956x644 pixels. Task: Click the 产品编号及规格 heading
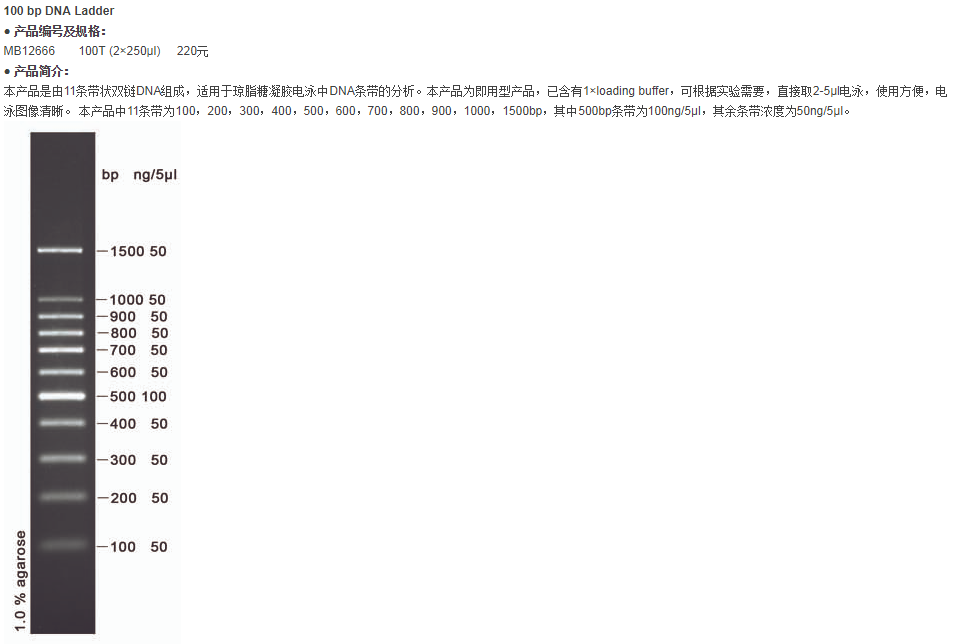[x=59, y=31]
